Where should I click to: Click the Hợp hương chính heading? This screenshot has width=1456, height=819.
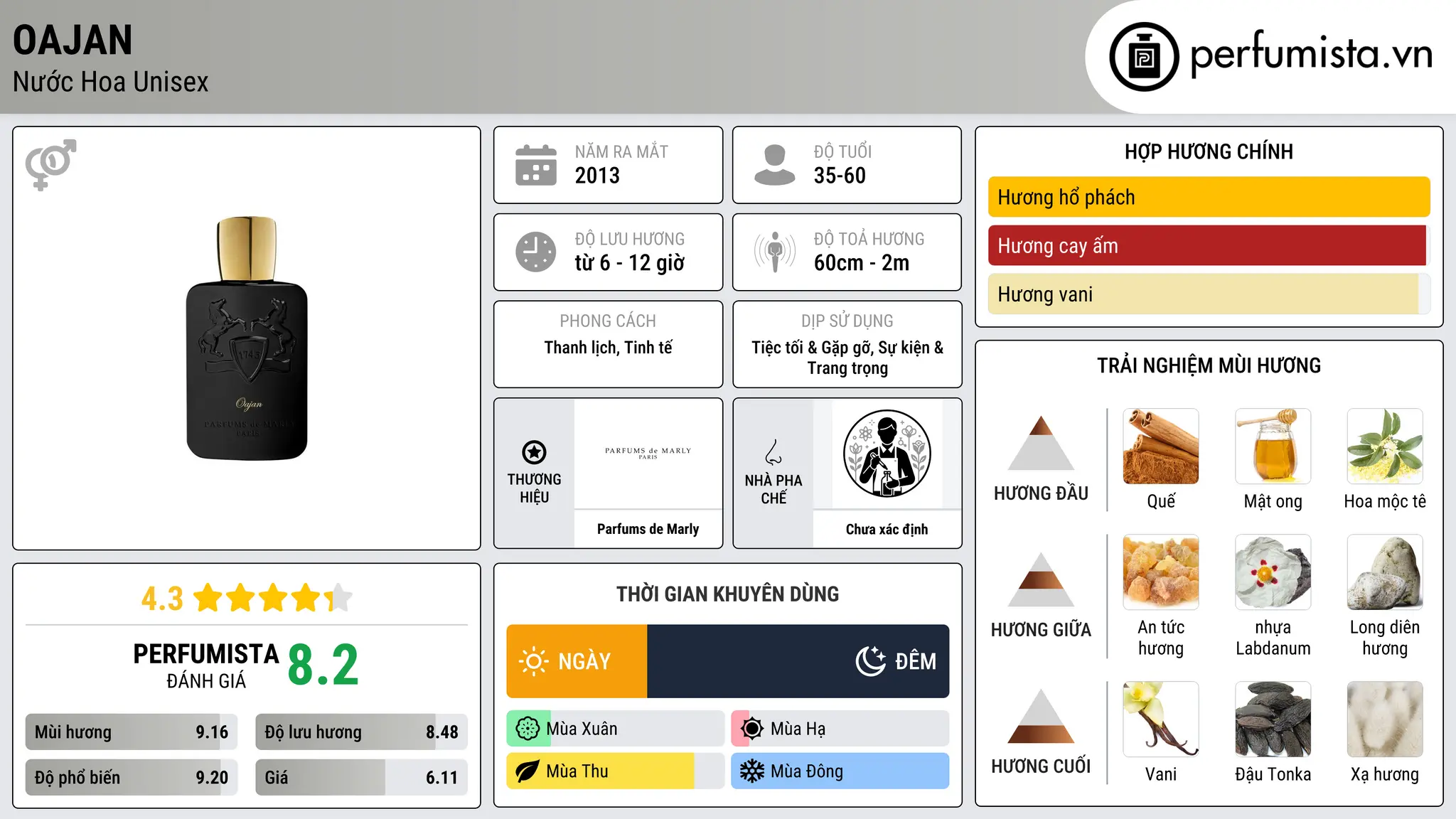coord(1209,151)
